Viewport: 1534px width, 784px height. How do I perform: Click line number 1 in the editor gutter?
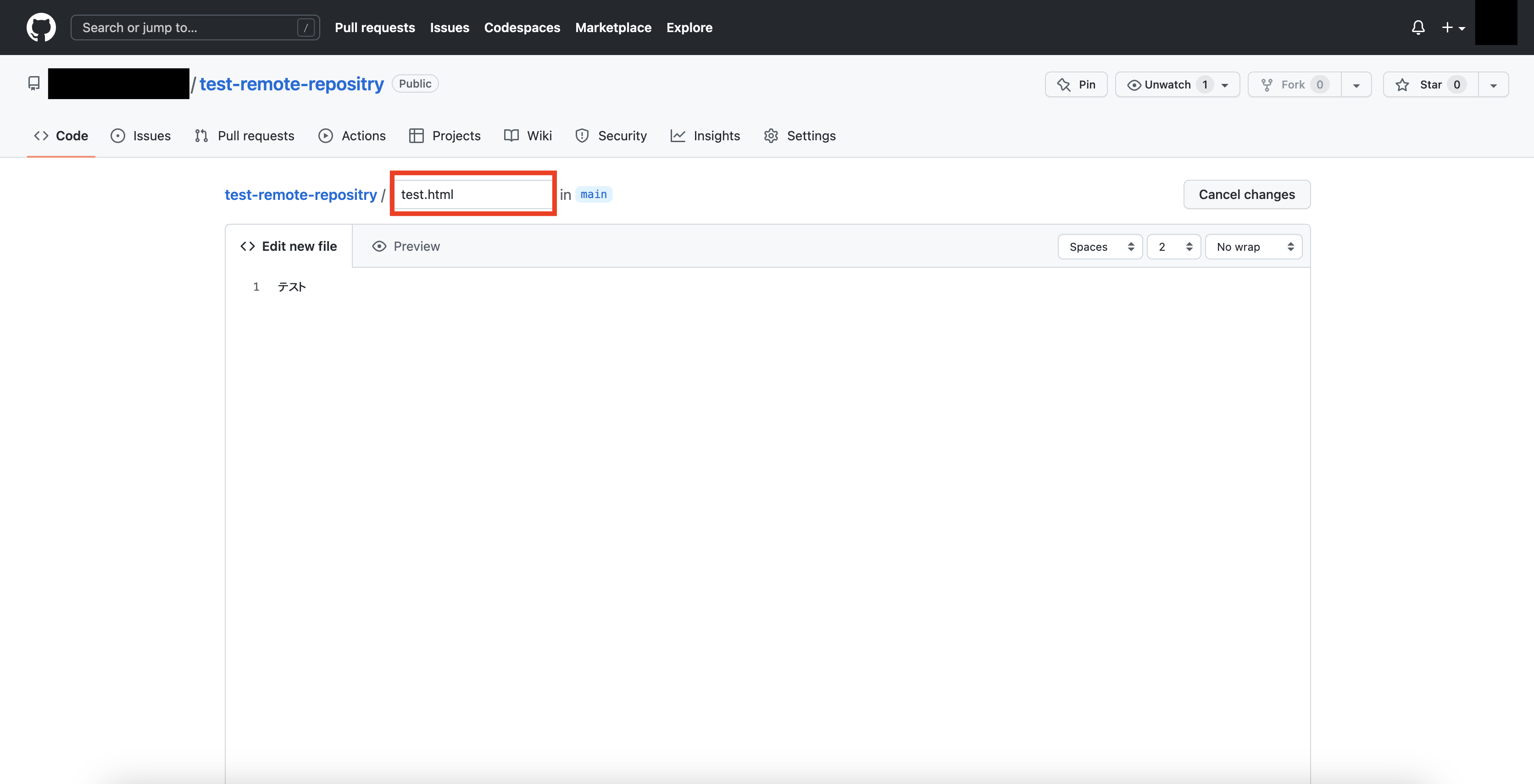(256, 287)
